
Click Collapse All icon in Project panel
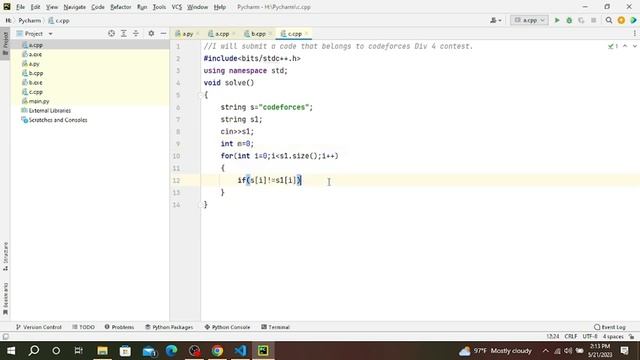(136, 33)
